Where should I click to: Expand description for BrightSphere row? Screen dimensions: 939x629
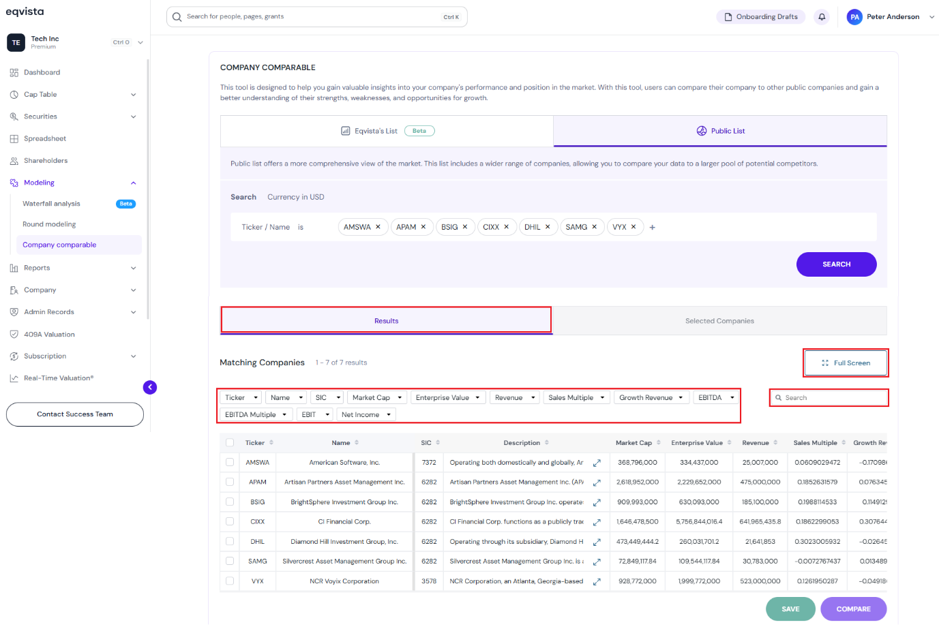[596, 503]
